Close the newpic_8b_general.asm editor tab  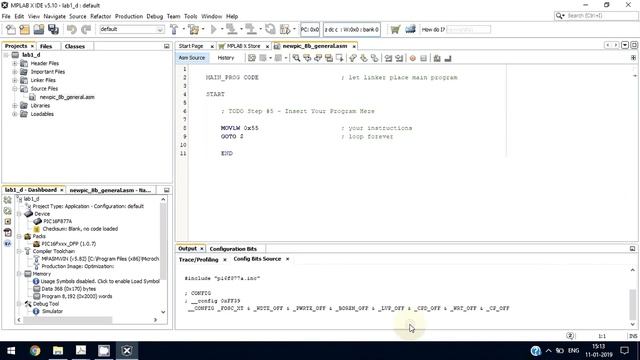pos(354,47)
